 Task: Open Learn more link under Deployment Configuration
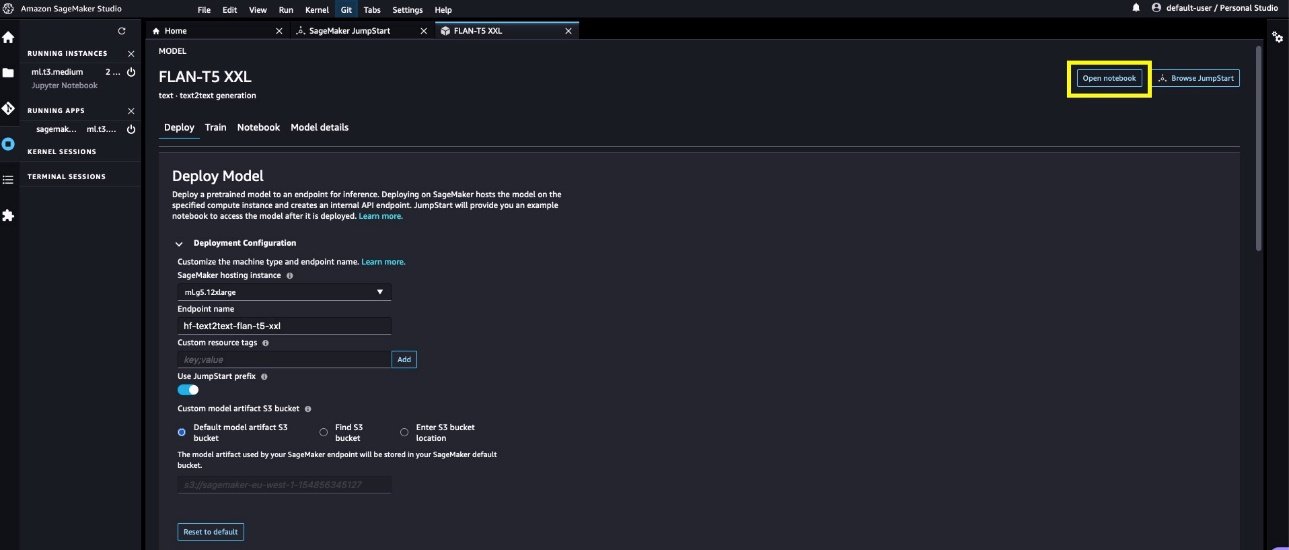click(x=384, y=262)
